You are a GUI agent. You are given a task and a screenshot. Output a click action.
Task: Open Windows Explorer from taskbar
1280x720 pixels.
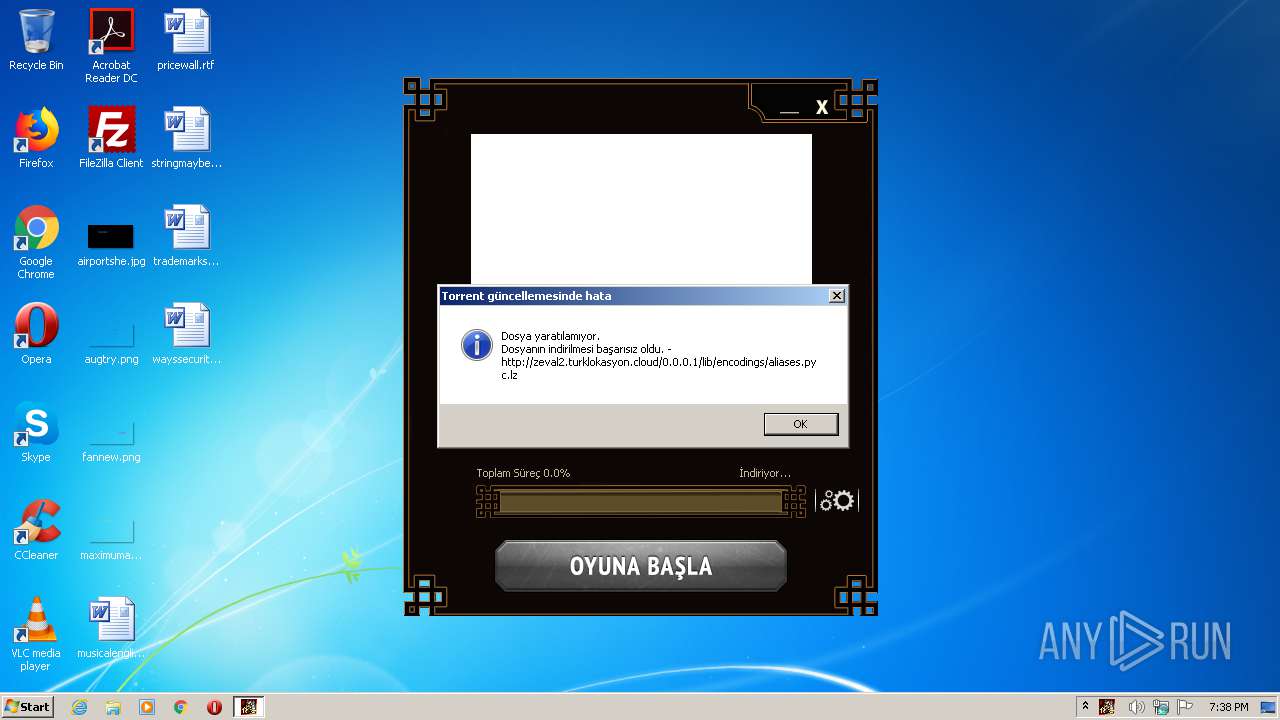pos(113,707)
